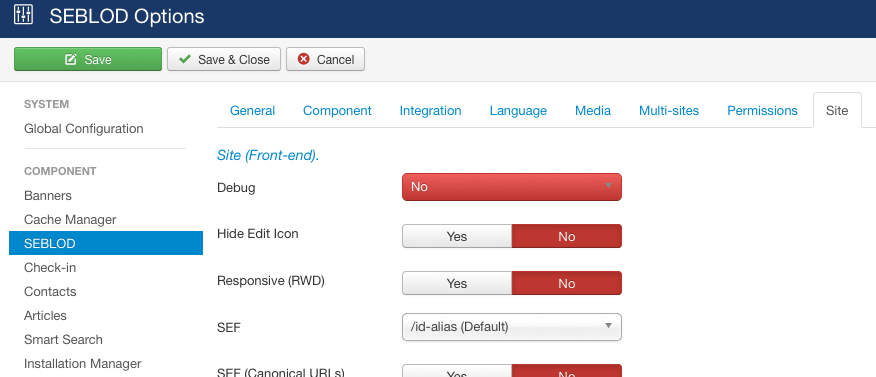The height and width of the screenshot is (377, 876).
Task: Click the Site (Front-end) heading text
Action: tap(268, 155)
